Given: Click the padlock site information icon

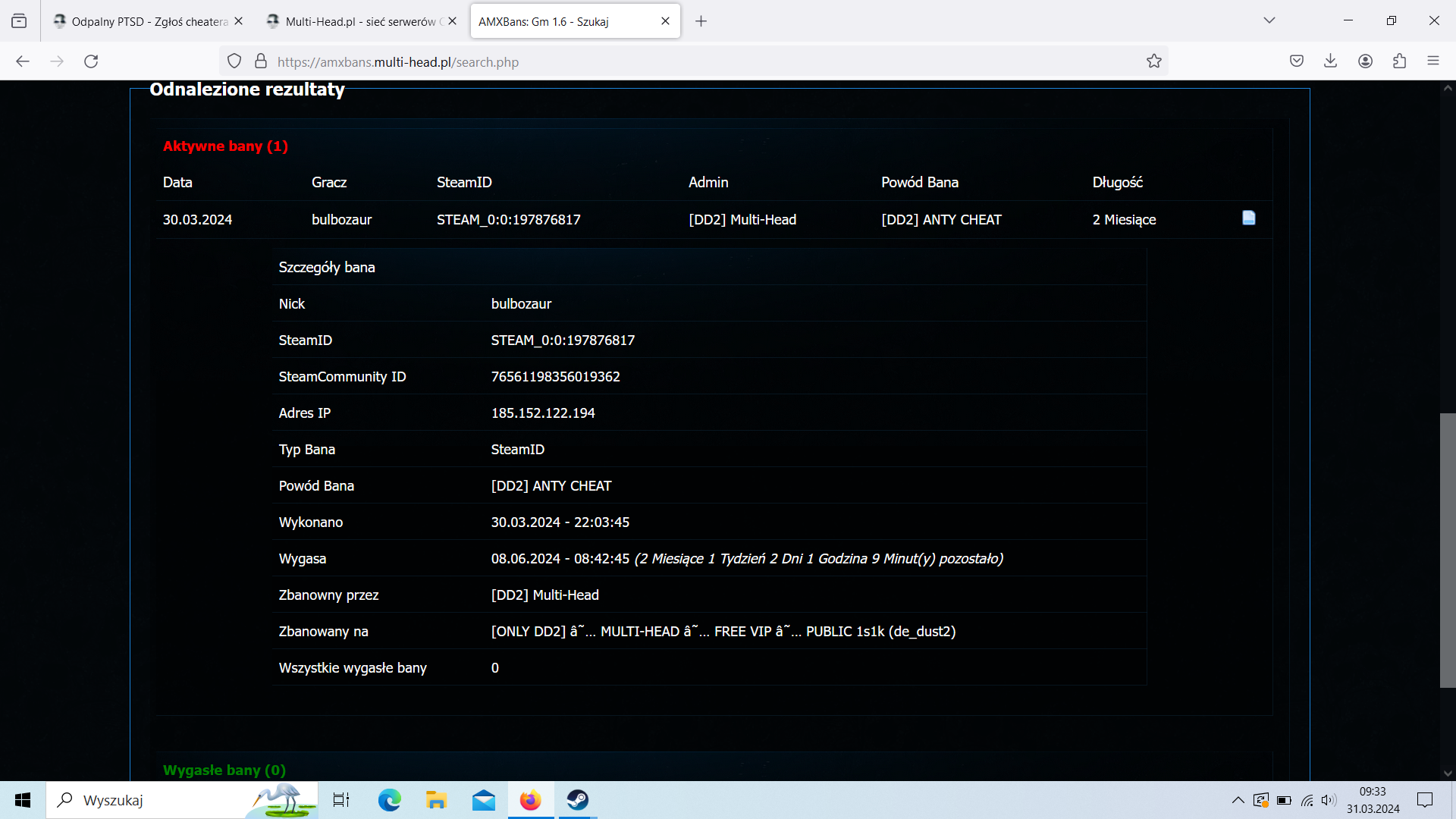Looking at the screenshot, I should click(x=261, y=61).
